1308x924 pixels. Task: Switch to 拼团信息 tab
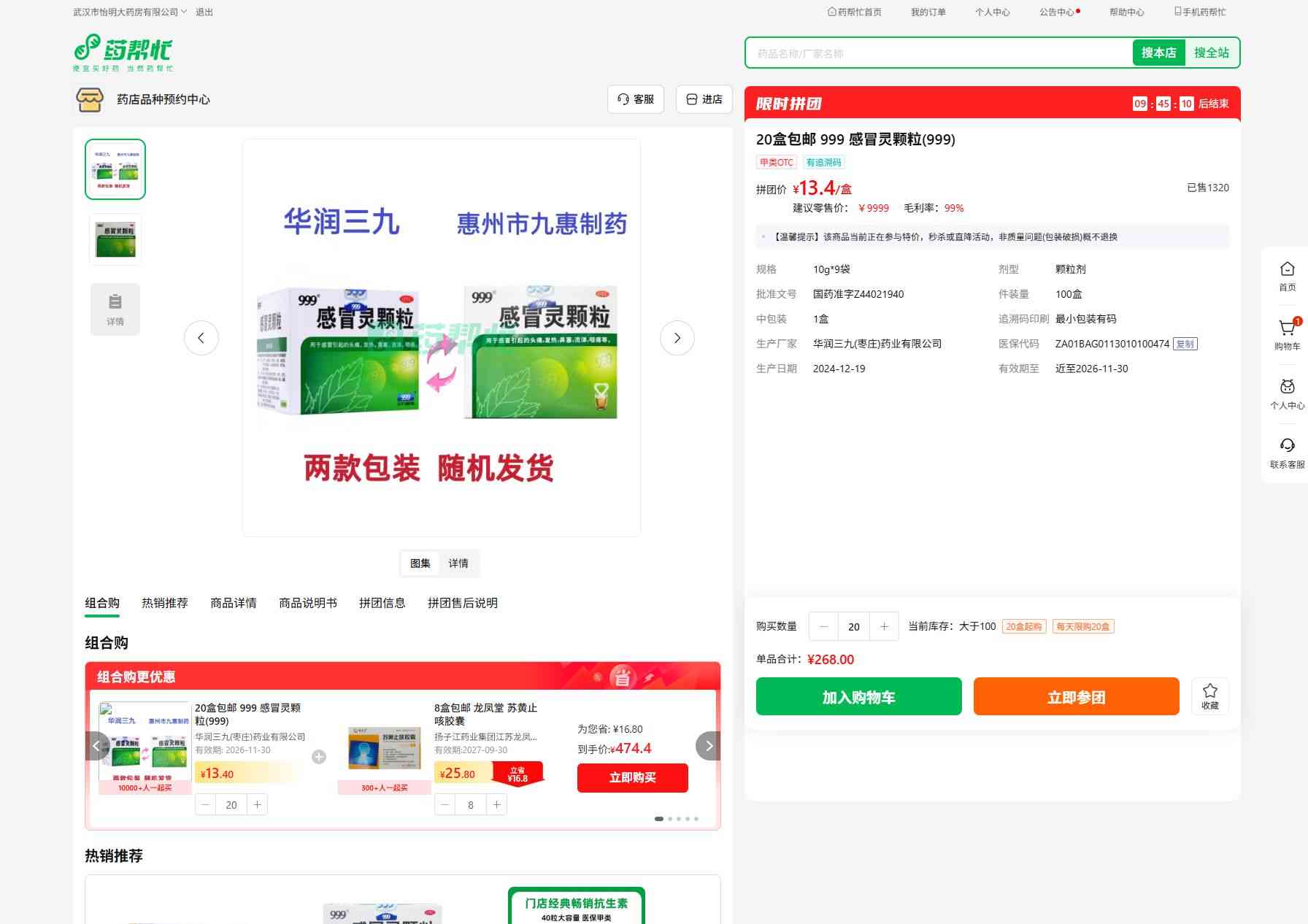pyautogui.click(x=382, y=603)
